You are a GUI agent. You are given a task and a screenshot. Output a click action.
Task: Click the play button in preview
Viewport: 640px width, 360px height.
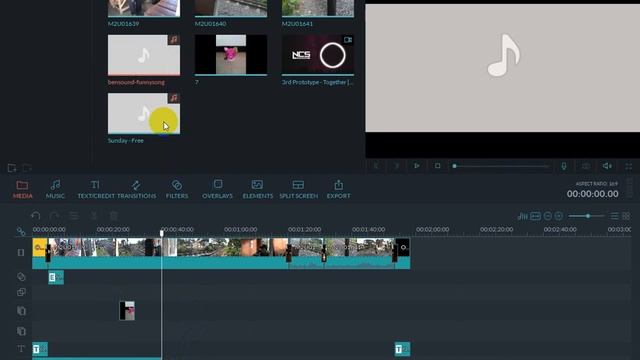(x=417, y=166)
